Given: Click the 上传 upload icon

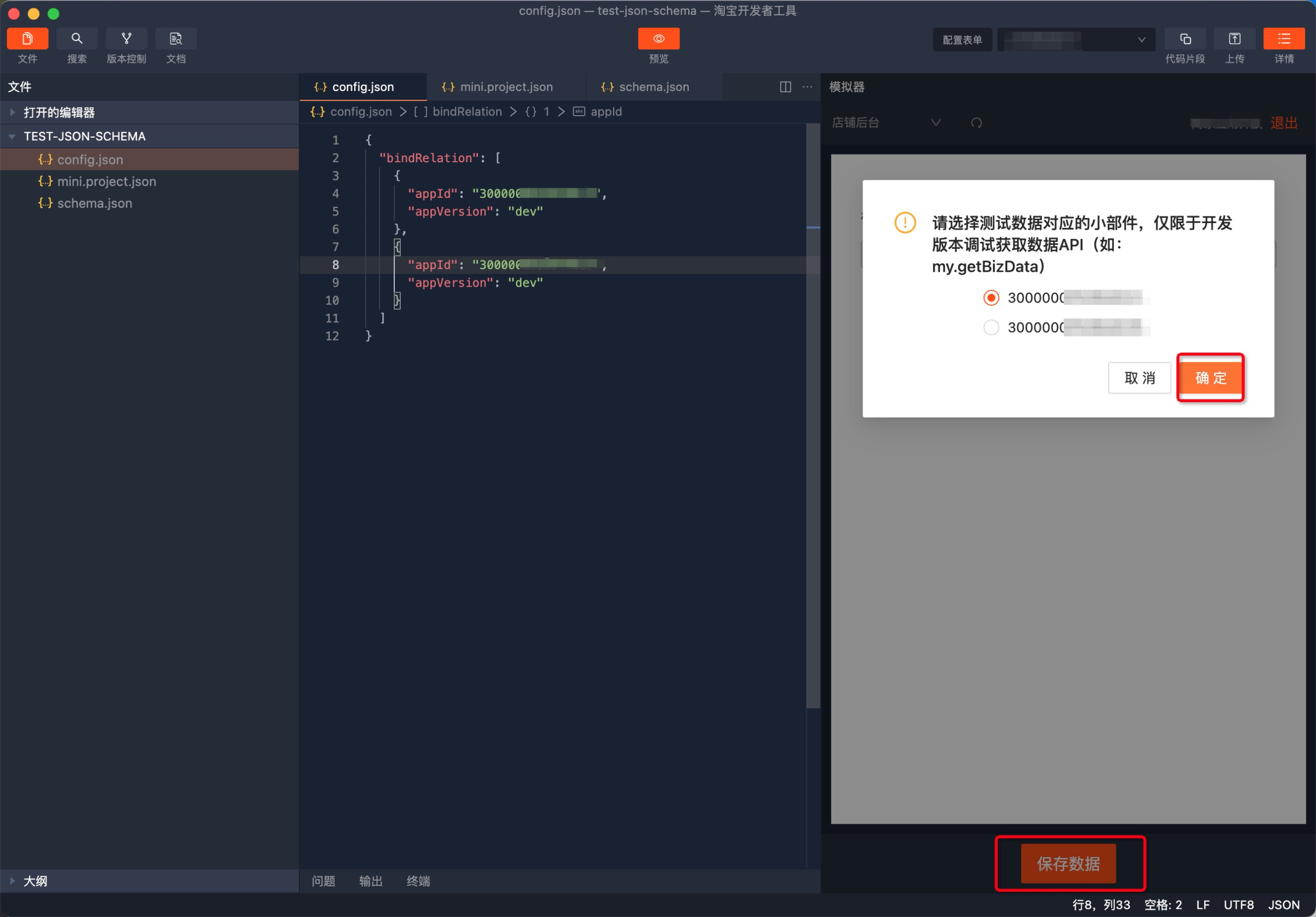Looking at the screenshot, I should [1234, 38].
